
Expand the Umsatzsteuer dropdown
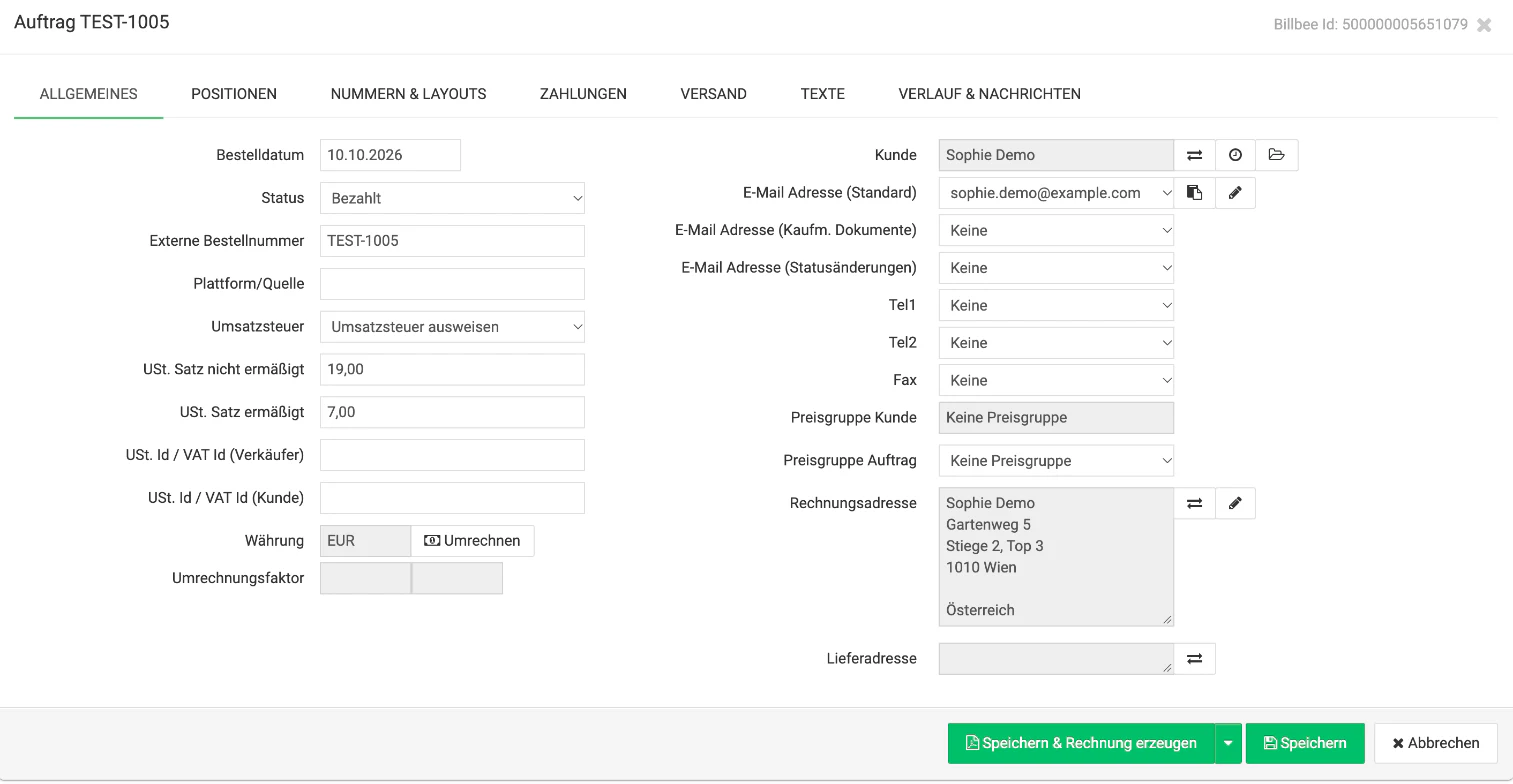[452, 327]
